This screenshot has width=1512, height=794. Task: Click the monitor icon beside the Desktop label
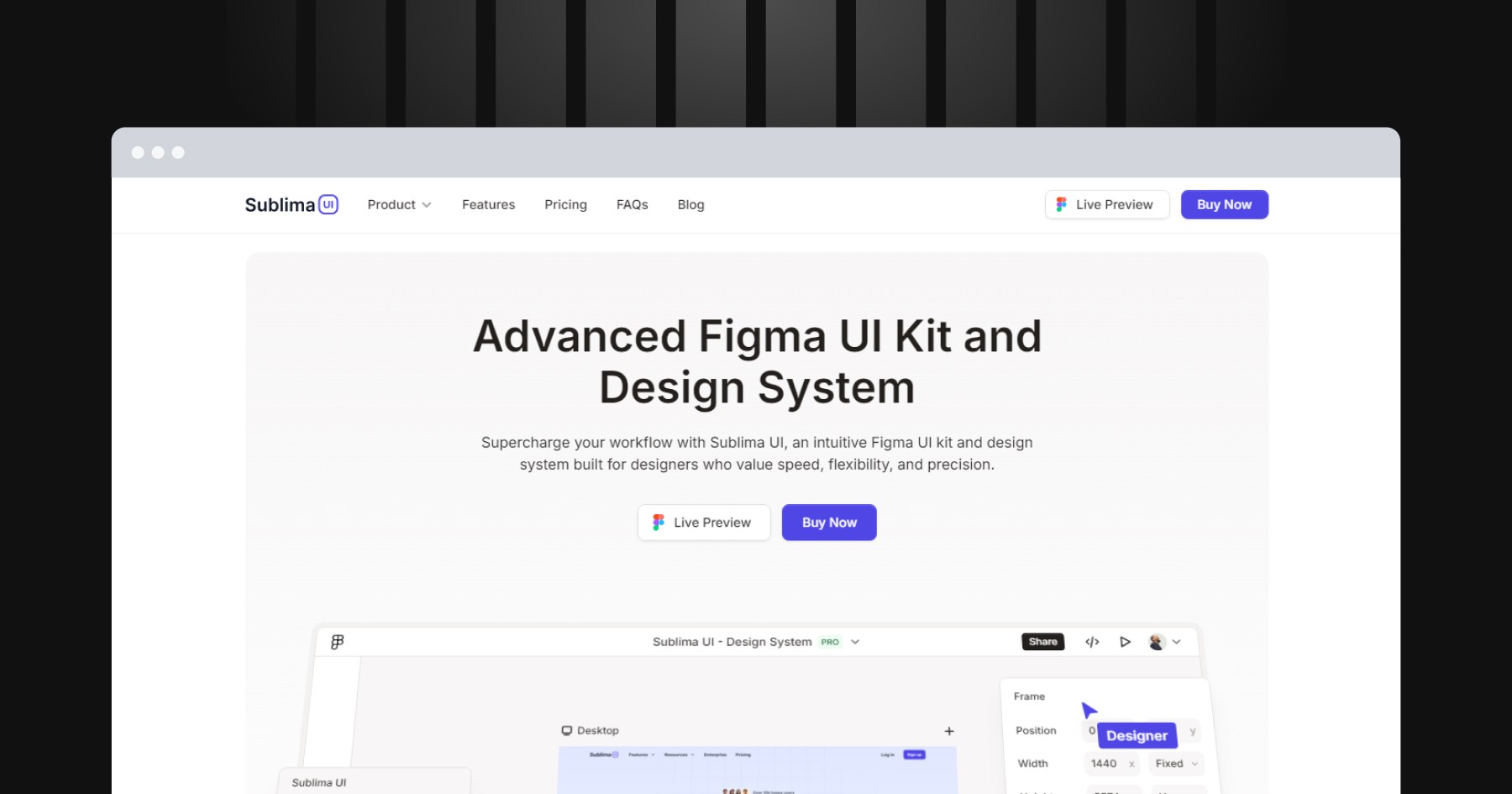click(x=569, y=730)
